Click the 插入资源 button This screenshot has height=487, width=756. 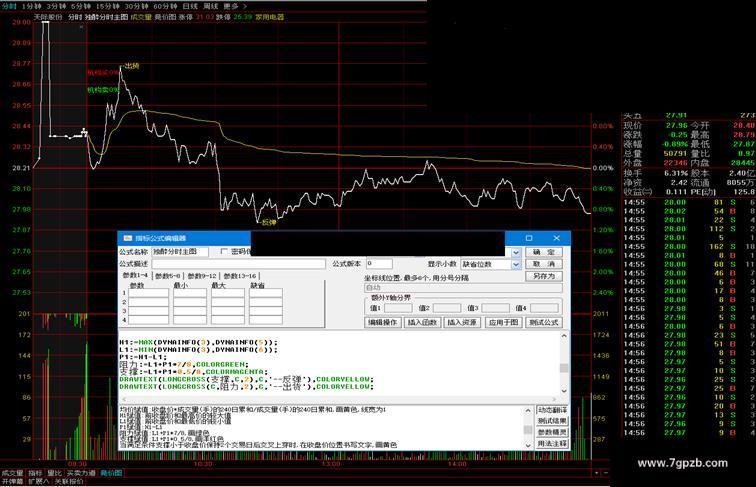(462, 322)
